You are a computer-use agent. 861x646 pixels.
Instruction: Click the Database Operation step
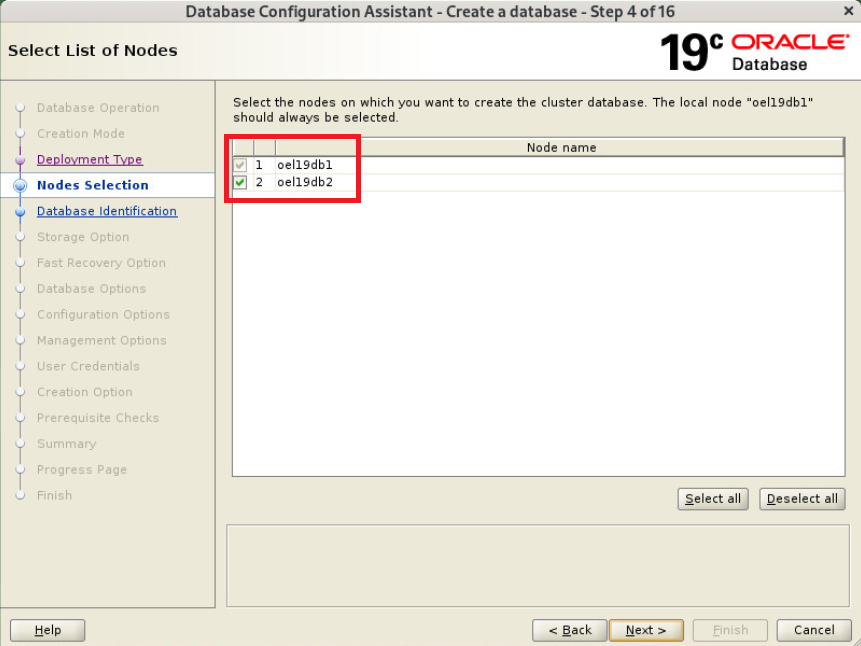coord(98,108)
